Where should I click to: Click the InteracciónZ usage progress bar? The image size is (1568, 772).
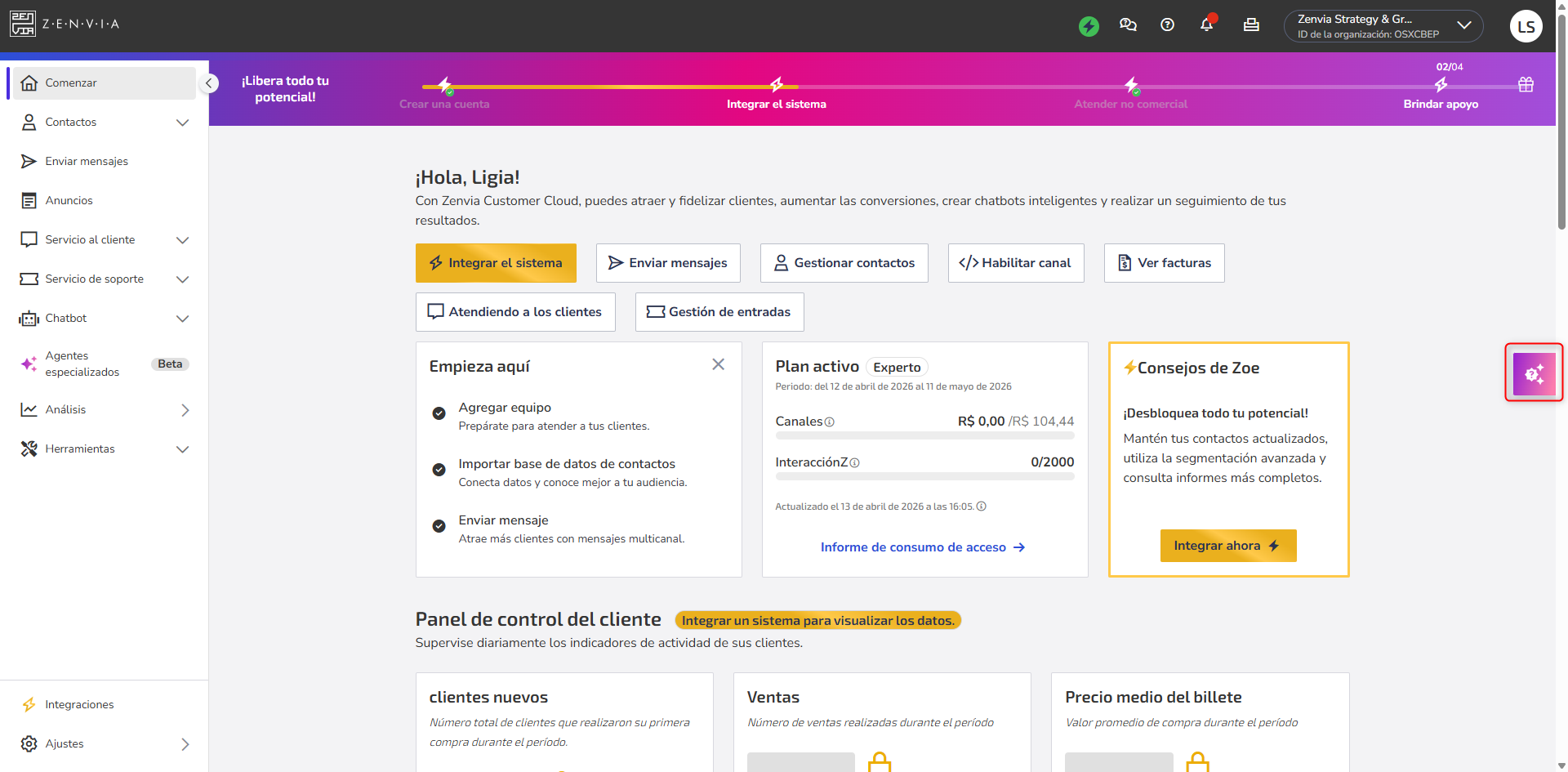(x=924, y=476)
